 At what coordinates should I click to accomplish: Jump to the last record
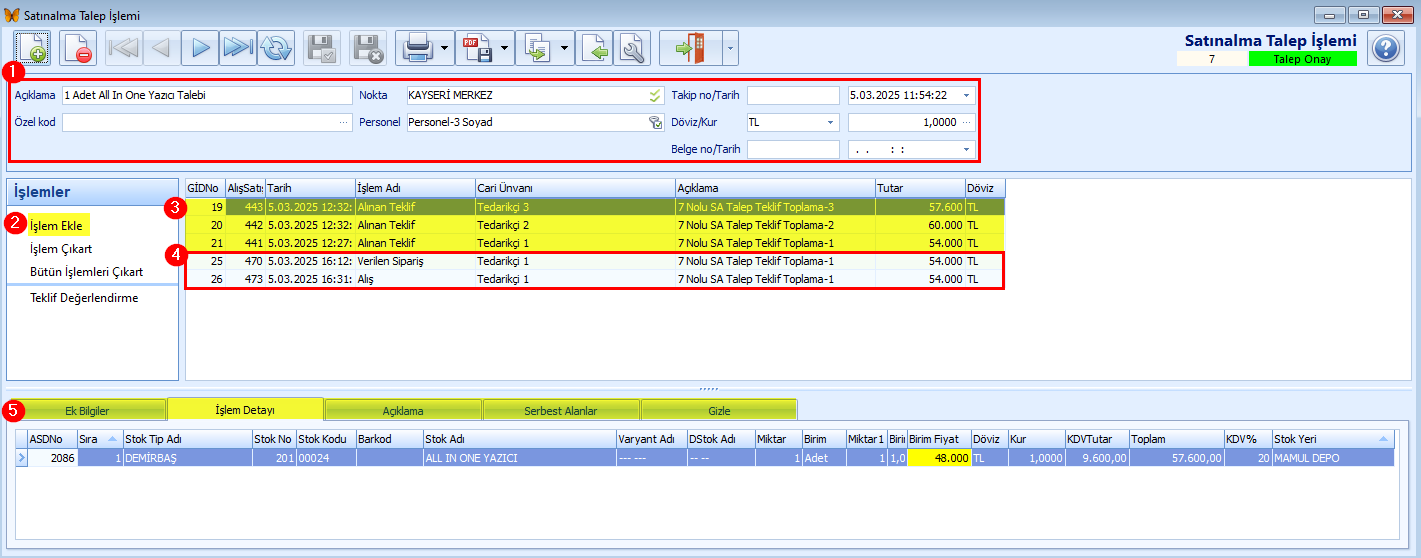[x=238, y=48]
